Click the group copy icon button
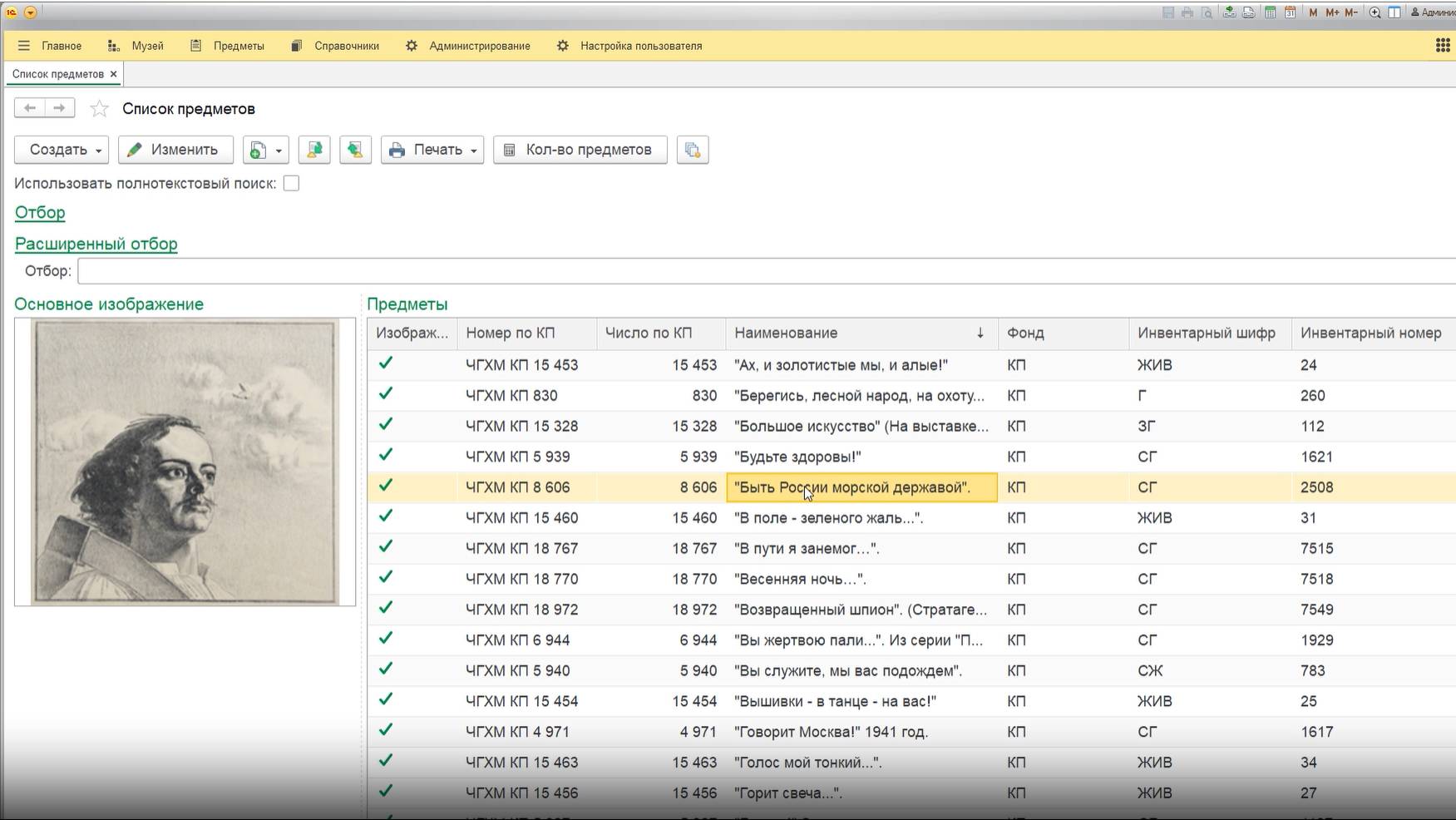Screen dimensions: 1456x820 [692, 150]
